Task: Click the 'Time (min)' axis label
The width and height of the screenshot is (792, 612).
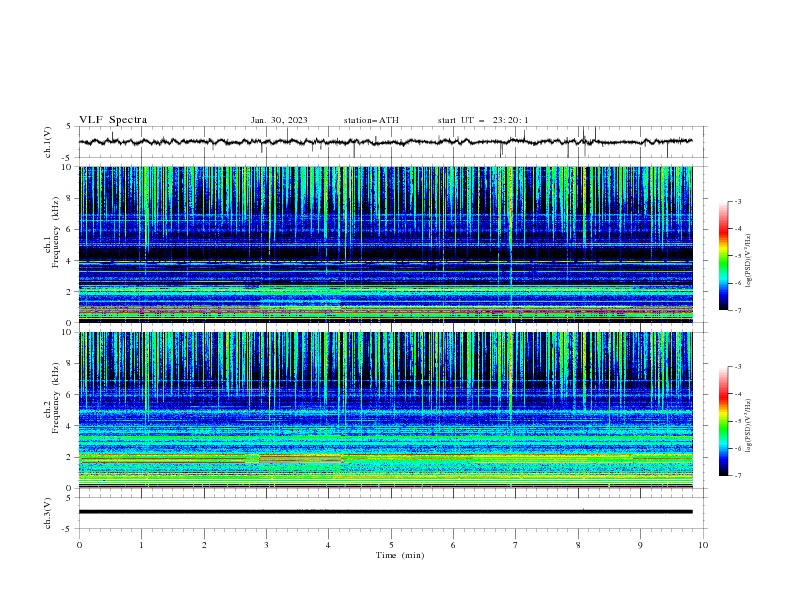Action: 400,555
